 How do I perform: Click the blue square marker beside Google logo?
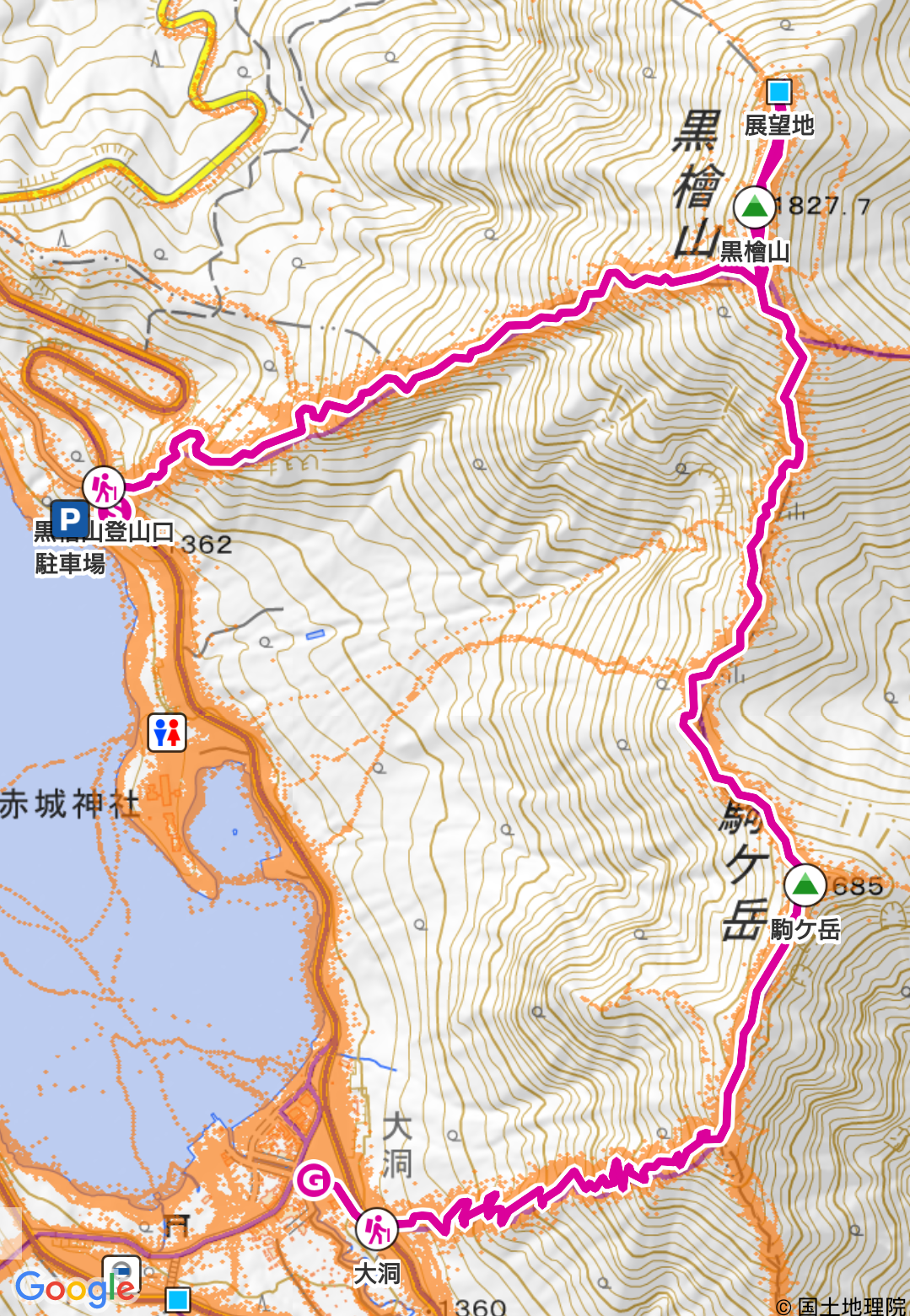click(177, 1299)
